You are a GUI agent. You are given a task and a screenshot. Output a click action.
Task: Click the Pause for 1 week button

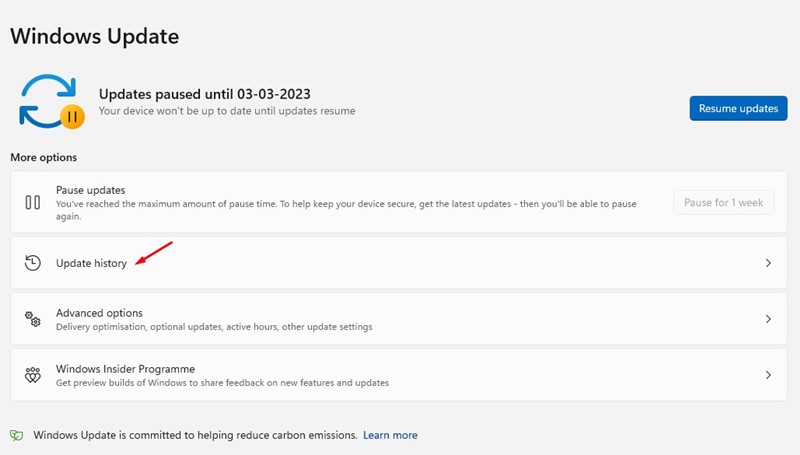pyautogui.click(x=723, y=203)
